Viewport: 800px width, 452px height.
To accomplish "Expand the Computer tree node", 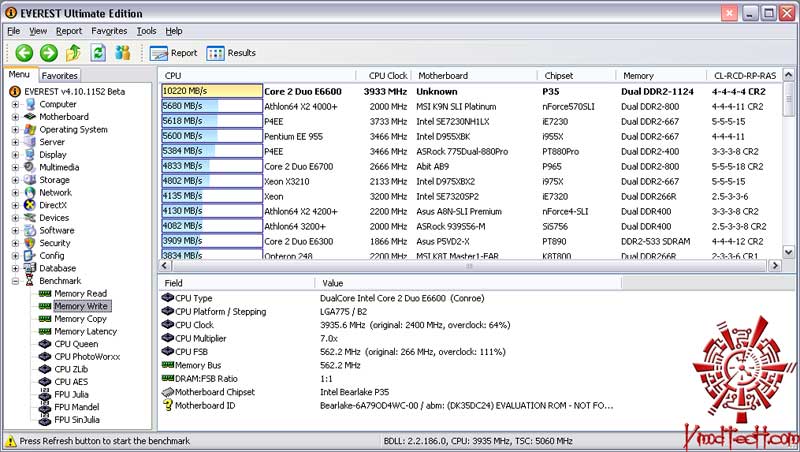I will (x=15, y=104).
